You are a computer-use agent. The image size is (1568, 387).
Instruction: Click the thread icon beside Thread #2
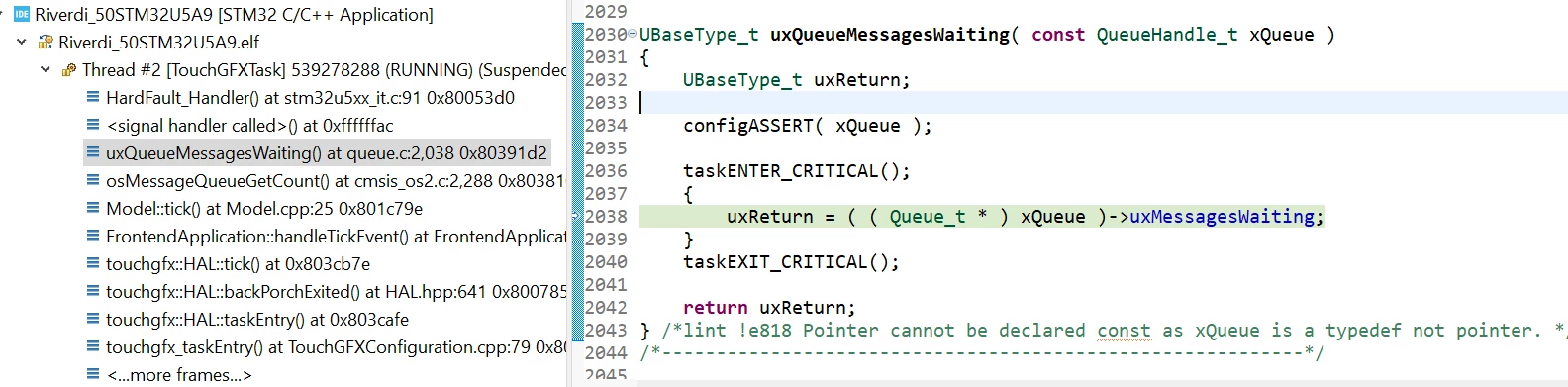(x=69, y=69)
